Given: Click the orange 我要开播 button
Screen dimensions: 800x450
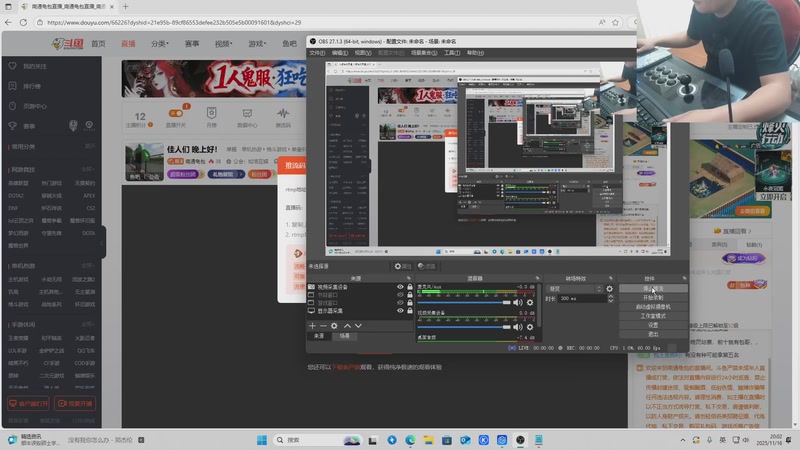Looking at the screenshot, I should pyautogui.click(x=76, y=404).
